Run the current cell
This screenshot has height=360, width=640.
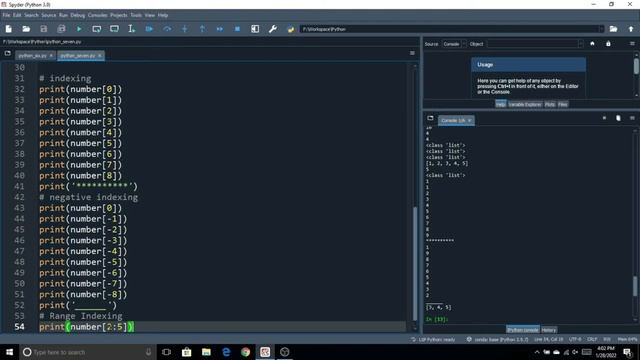[x=97, y=29]
